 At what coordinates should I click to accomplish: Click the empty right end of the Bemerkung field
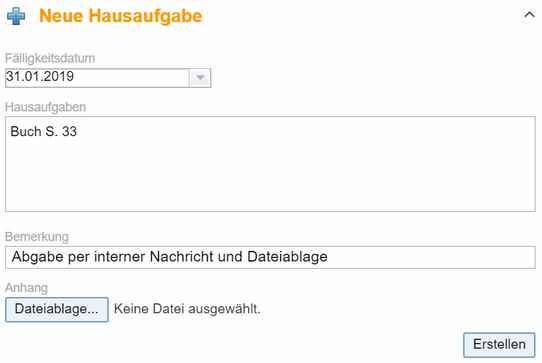(430, 257)
